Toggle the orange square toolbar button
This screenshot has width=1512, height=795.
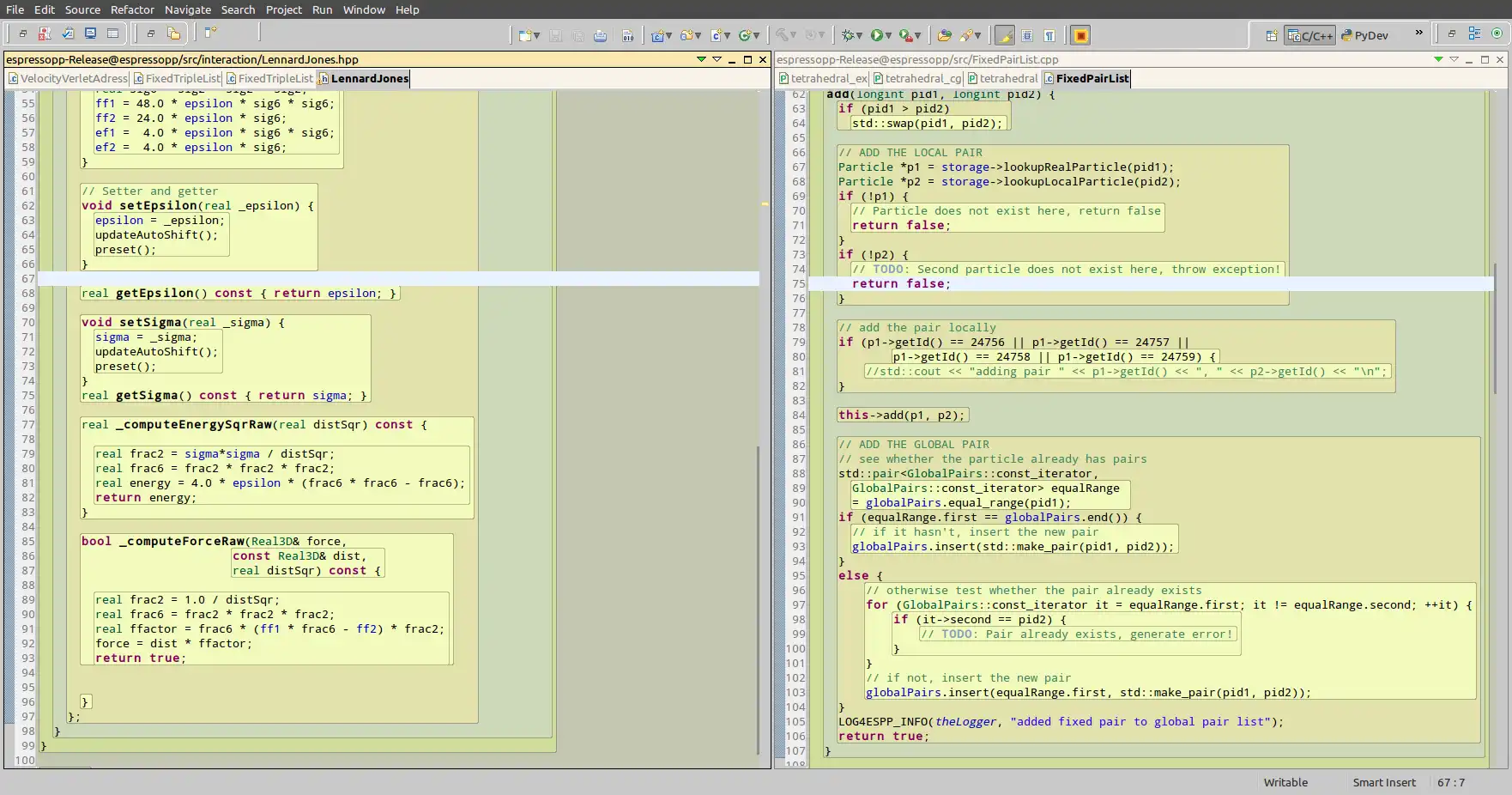click(1080, 35)
